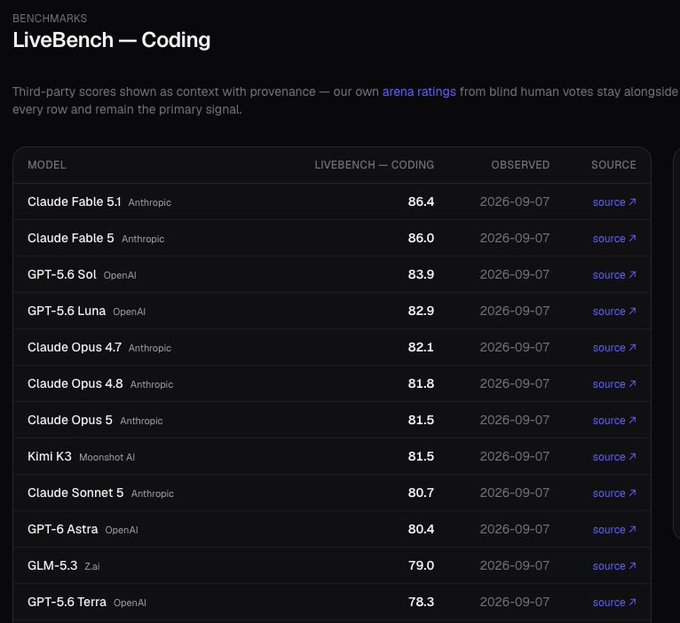Image resolution: width=680 pixels, height=623 pixels.
Task: Select the Claude Sonnet 5 model name
Action: [75, 493]
